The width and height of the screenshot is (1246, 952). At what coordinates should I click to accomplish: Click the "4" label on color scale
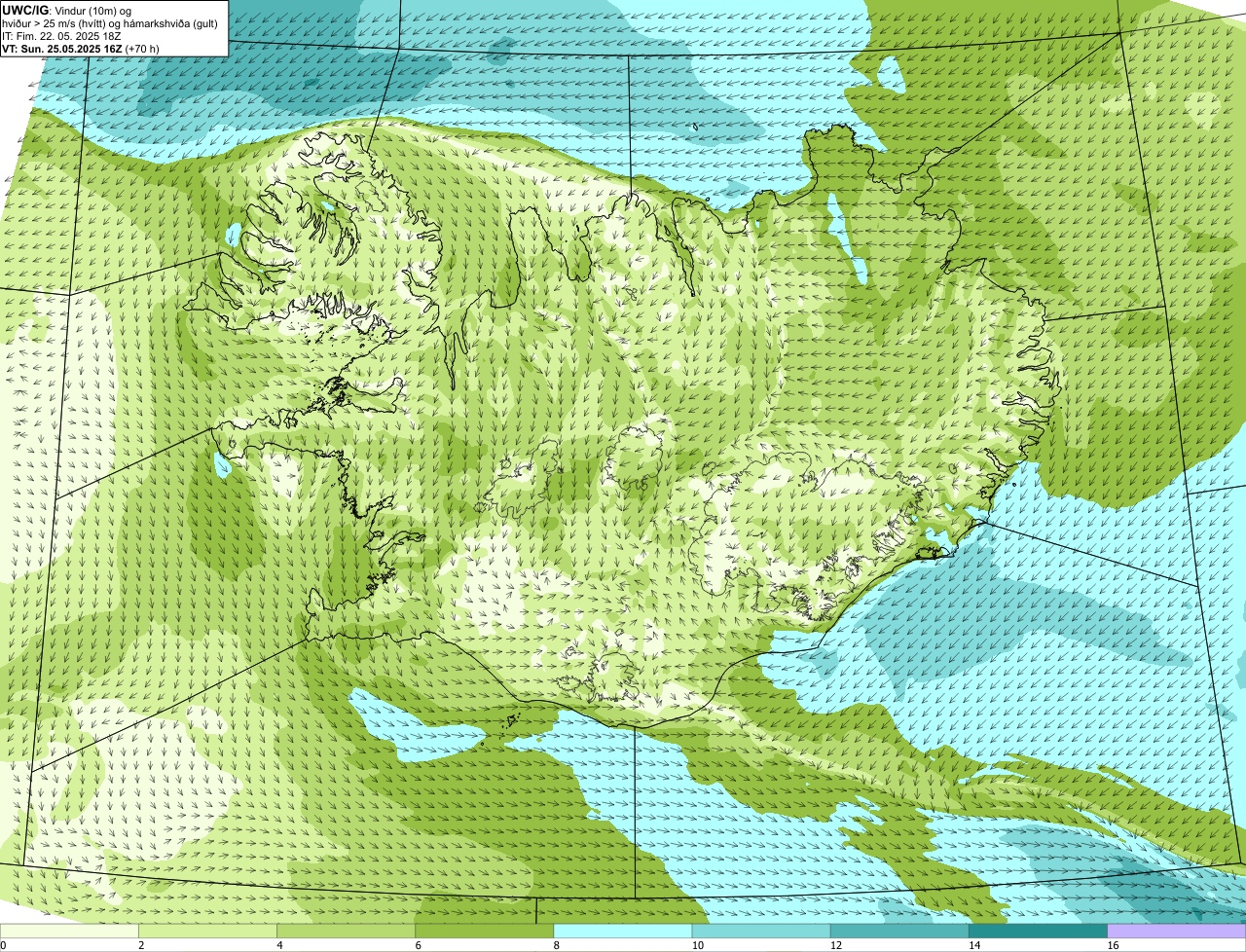279,945
